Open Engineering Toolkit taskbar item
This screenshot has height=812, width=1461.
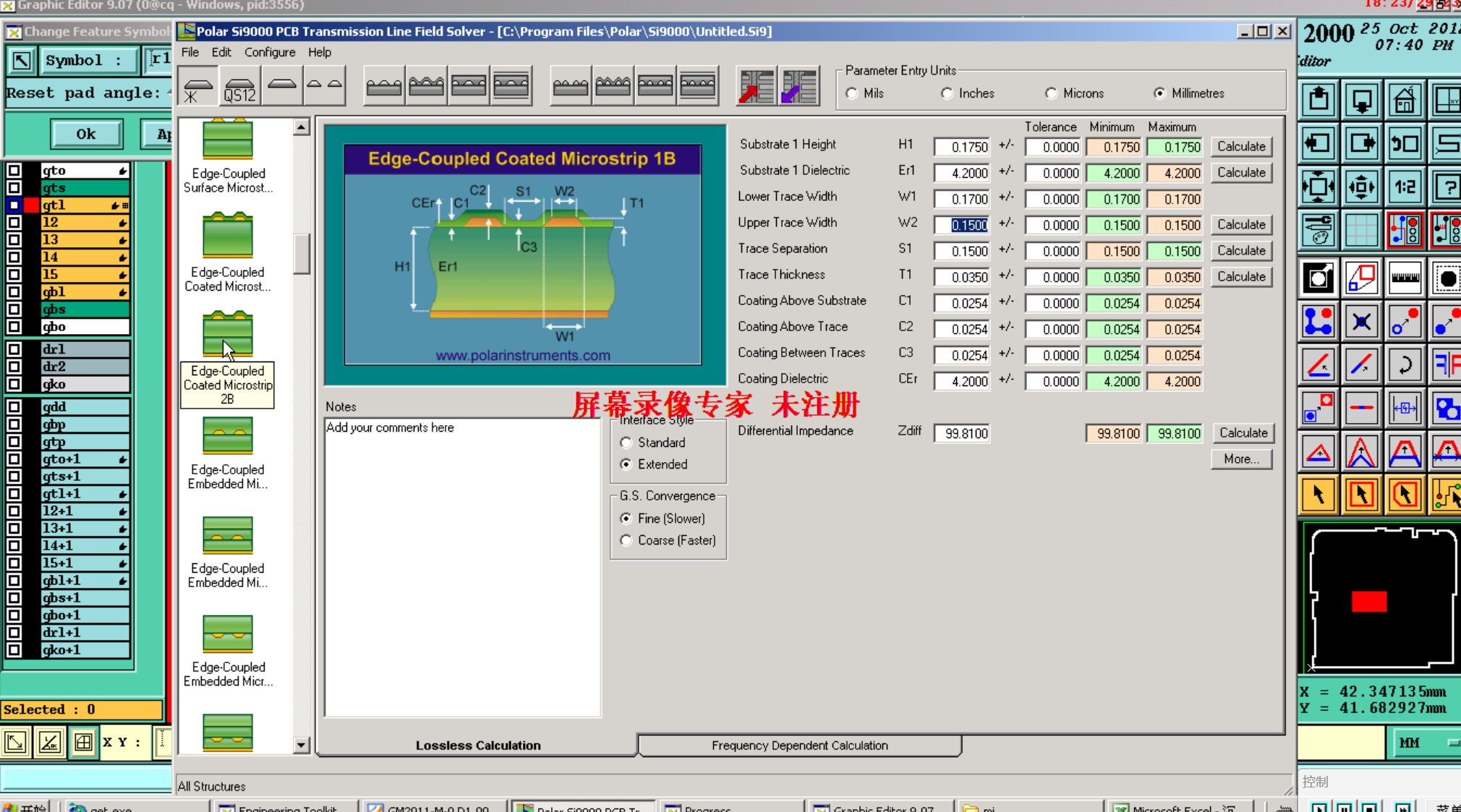point(286,807)
